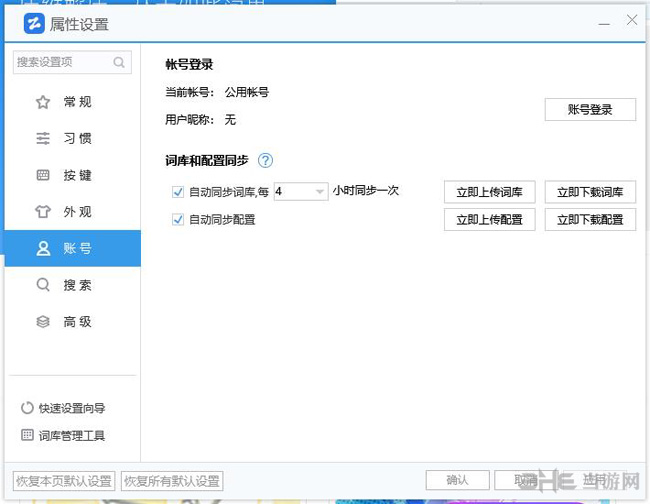Open the help question mark for 词库和配置同步
This screenshot has width=650, height=504.
pos(265,160)
